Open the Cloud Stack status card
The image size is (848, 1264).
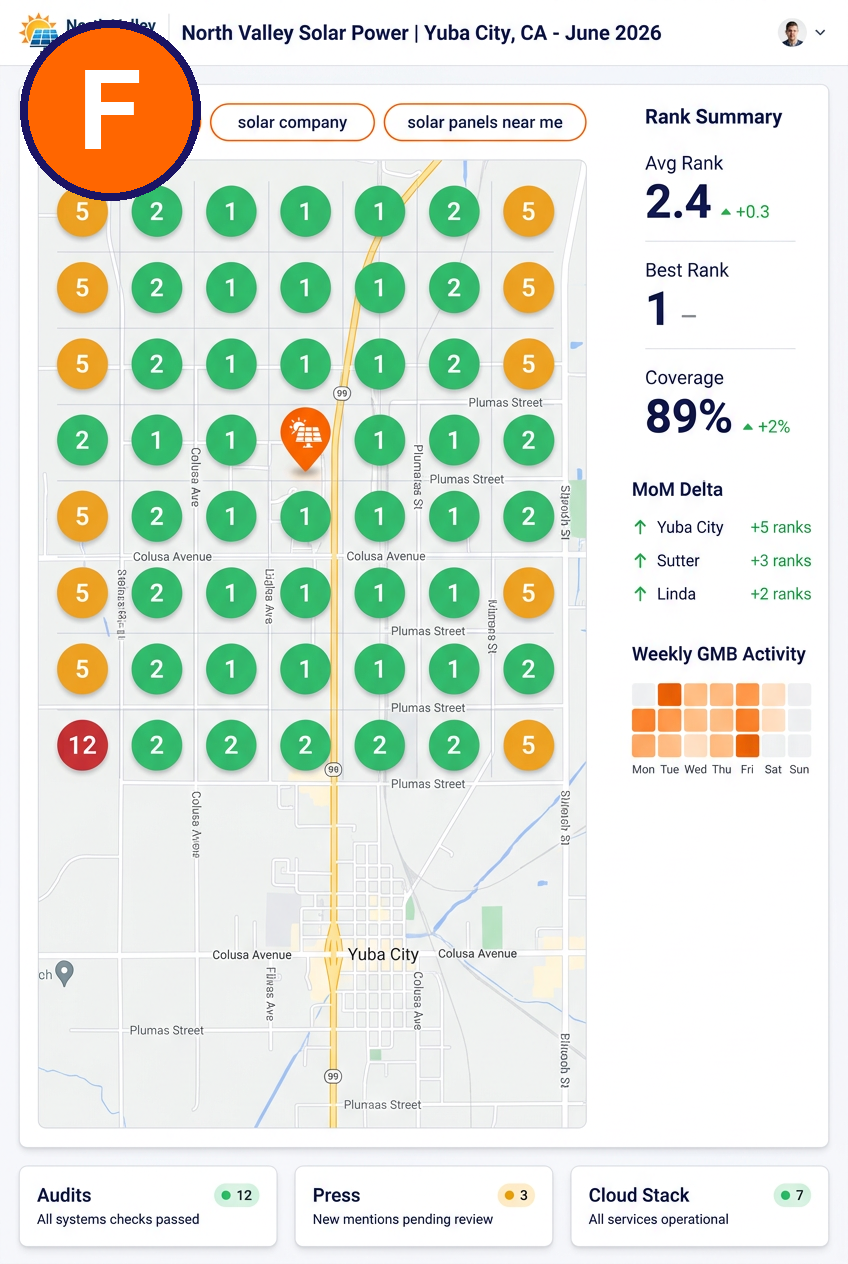coord(700,1206)
